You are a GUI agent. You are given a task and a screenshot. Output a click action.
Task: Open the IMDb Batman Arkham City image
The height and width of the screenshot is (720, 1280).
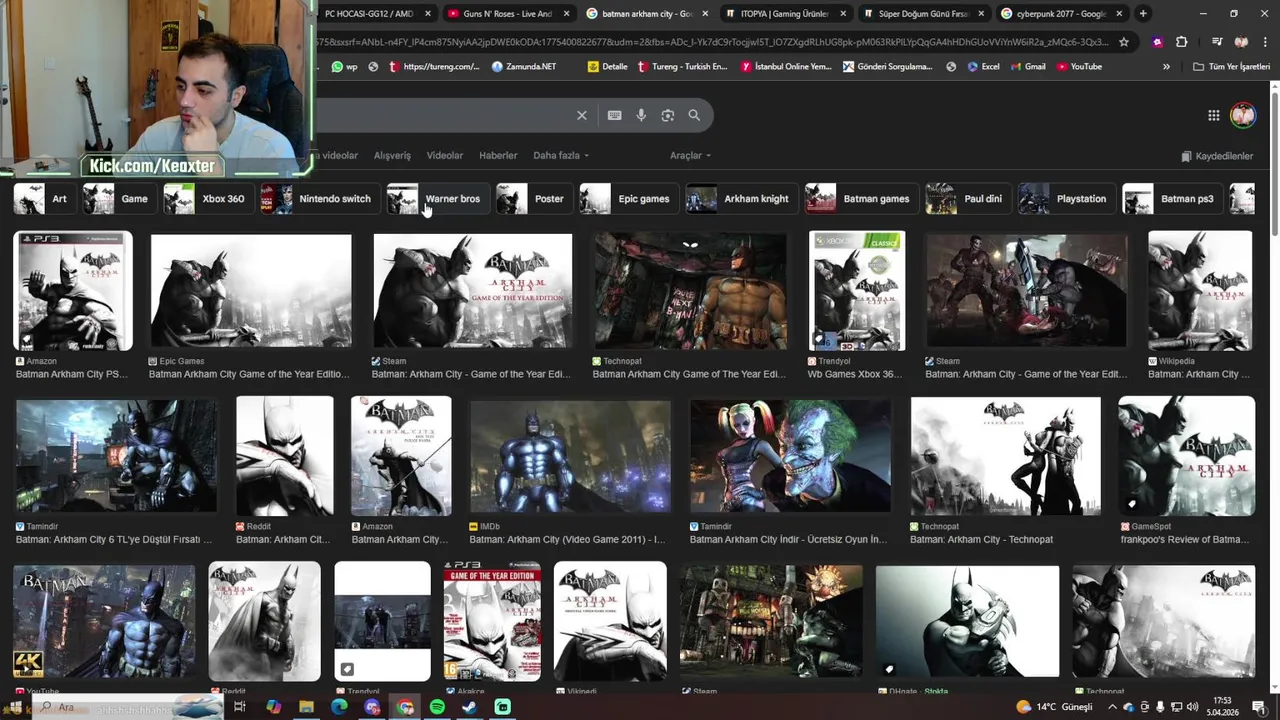tap(570, 456)
